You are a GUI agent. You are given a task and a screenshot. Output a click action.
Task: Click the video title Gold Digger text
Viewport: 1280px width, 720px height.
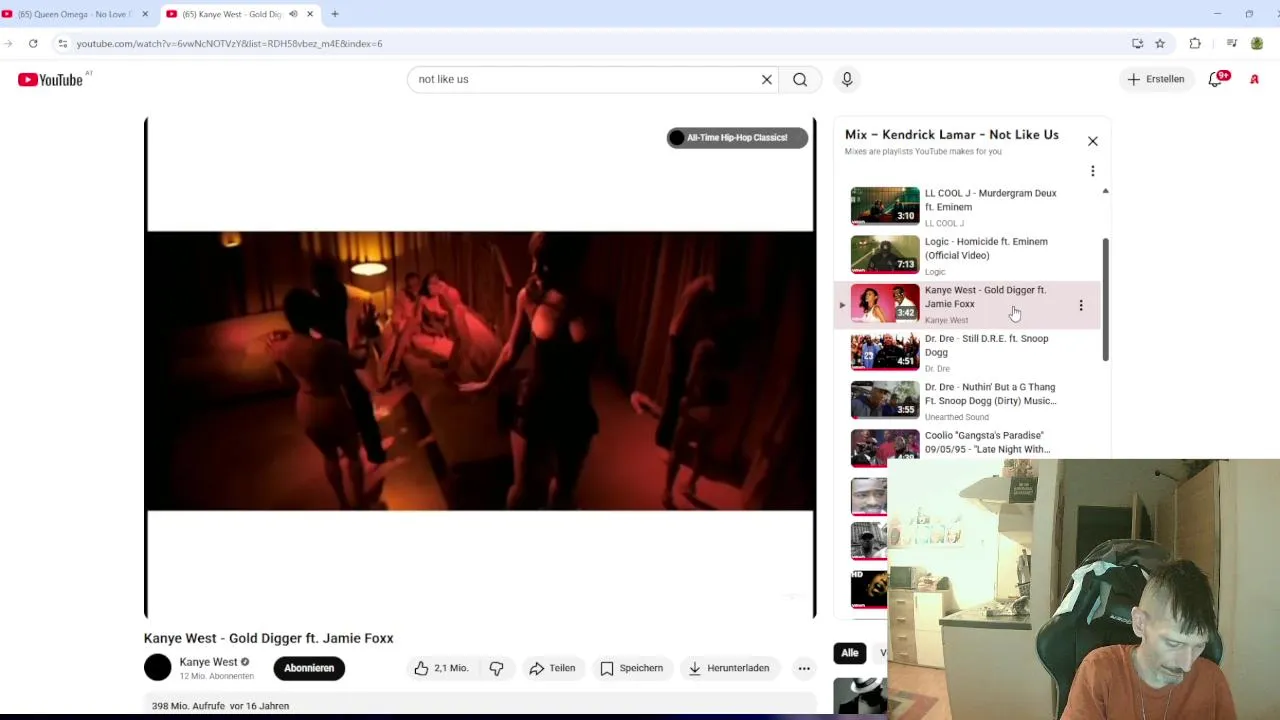(269, 638)
